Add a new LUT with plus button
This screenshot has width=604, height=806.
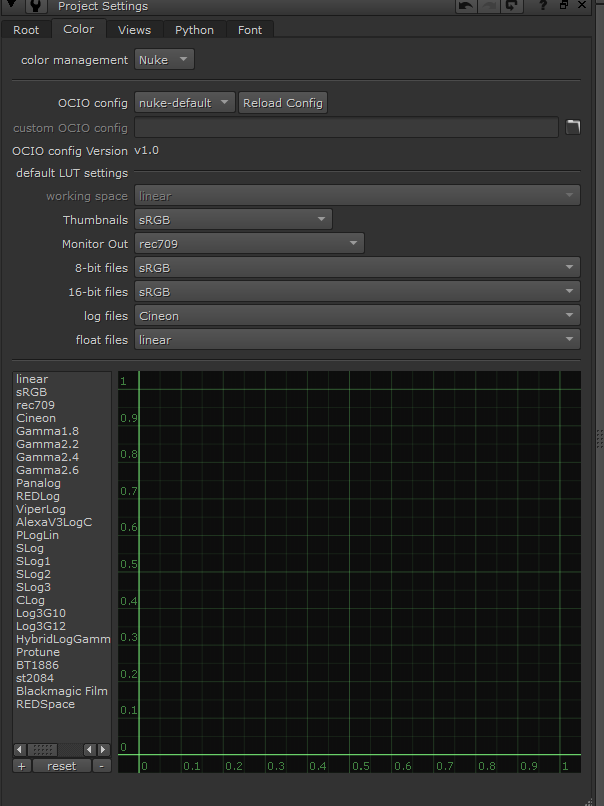click(22, 766)
